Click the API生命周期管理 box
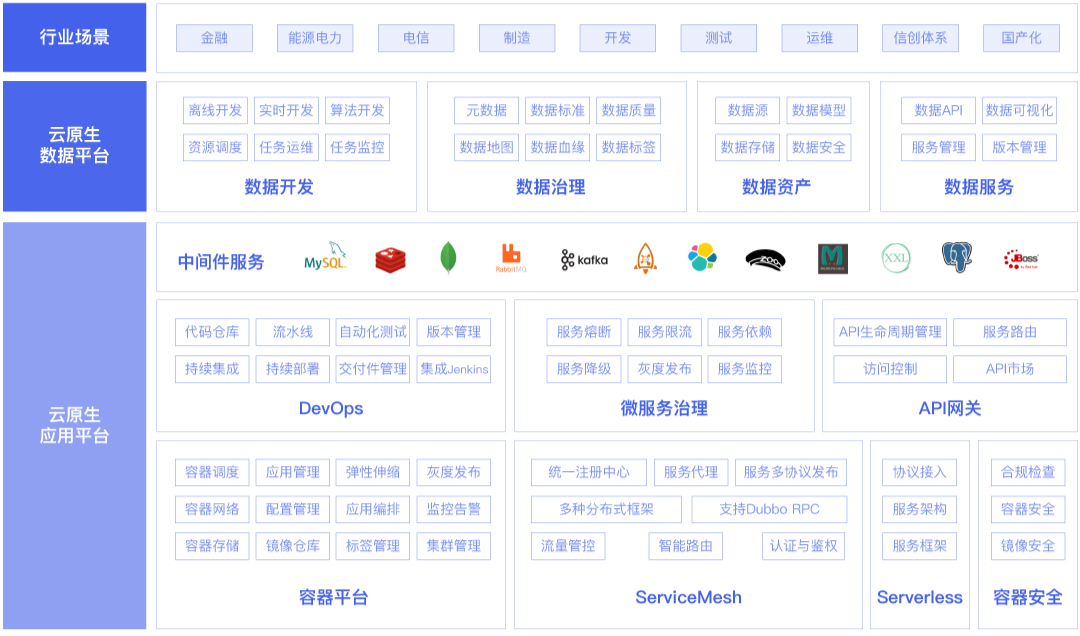The height and width of the screenshot is (636, 1080). pos(890,332)
